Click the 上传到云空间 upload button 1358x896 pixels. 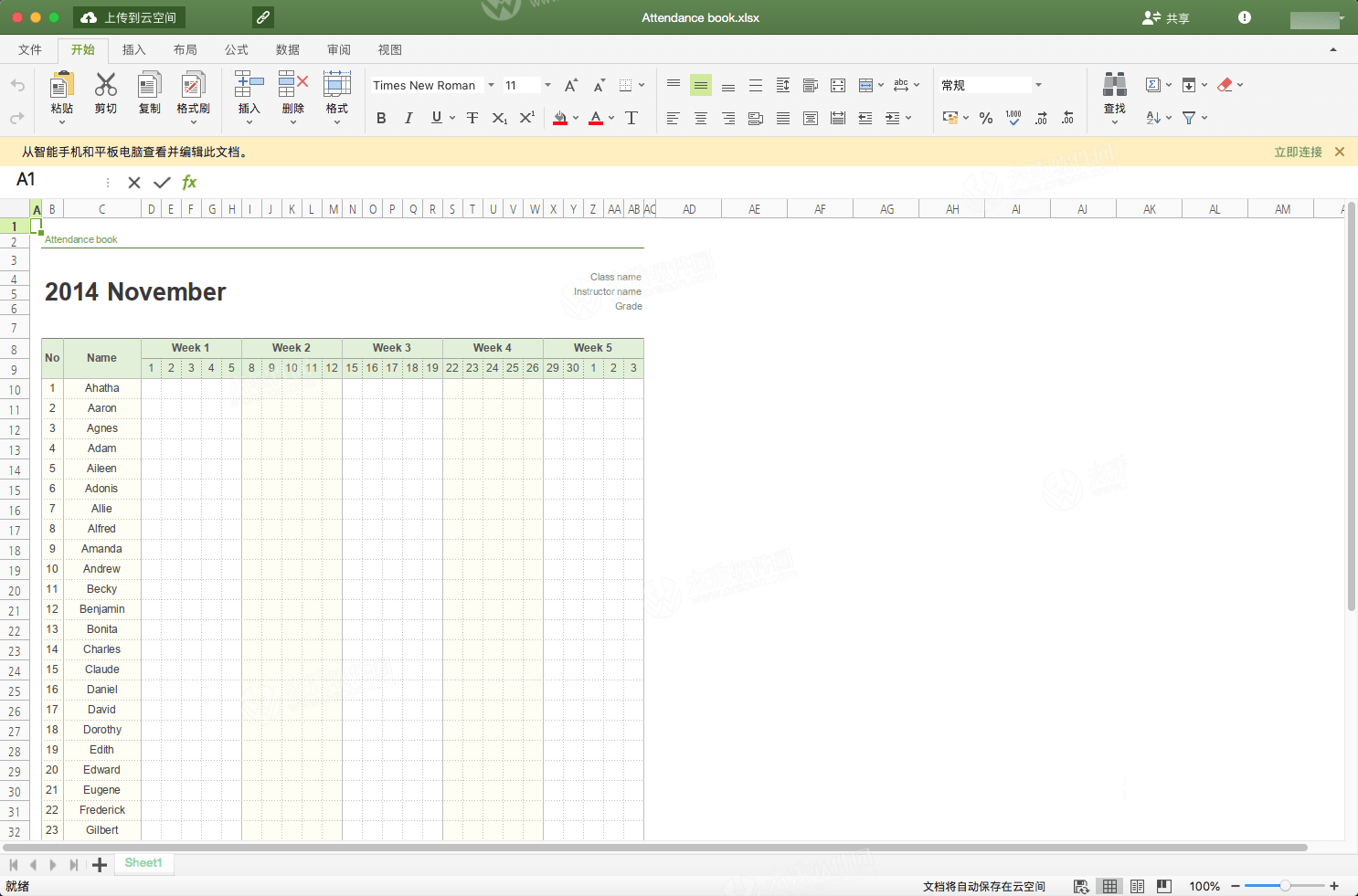point(129,17)
